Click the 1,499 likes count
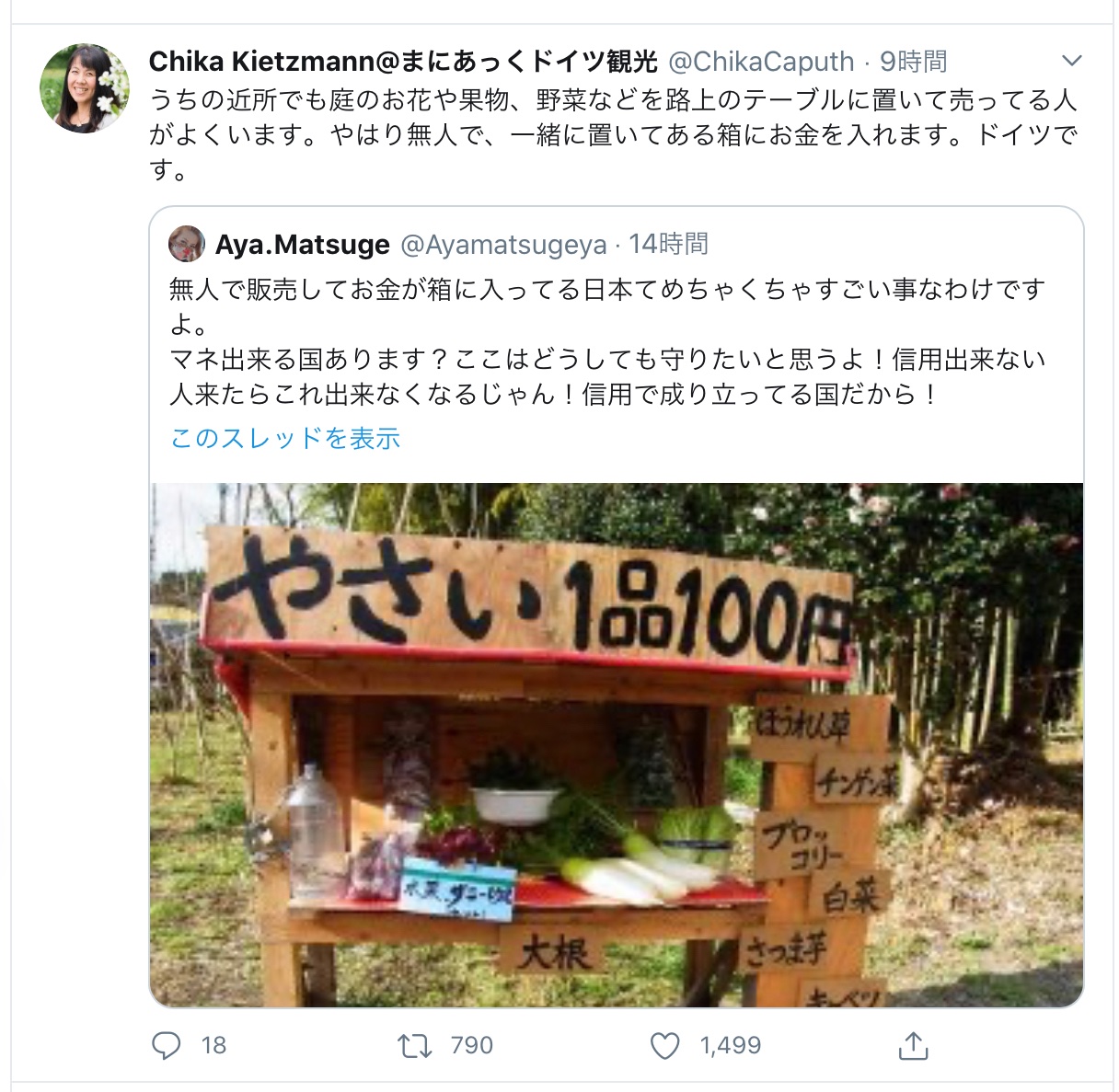Screen dimensions: 1119x1092 731,1046
